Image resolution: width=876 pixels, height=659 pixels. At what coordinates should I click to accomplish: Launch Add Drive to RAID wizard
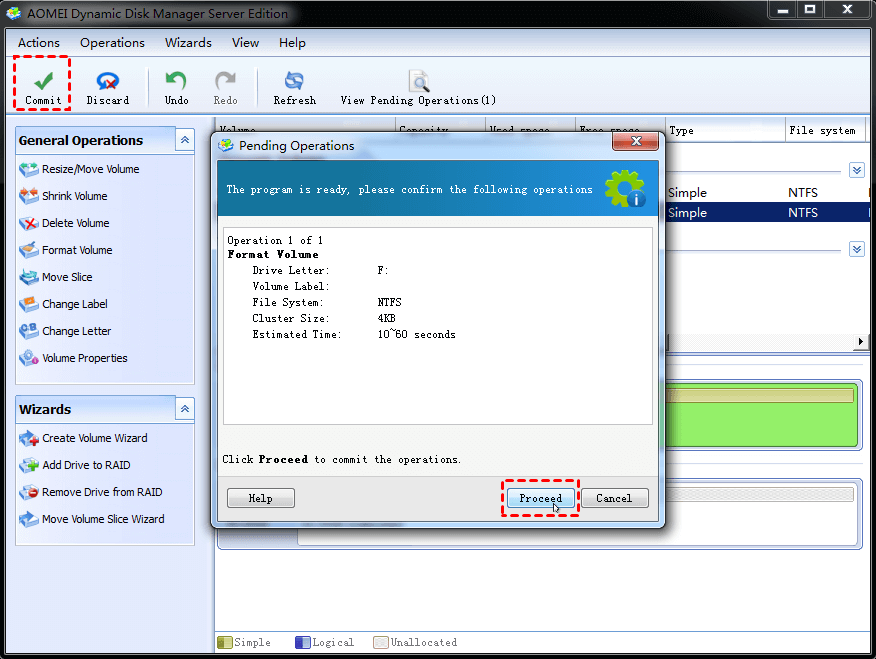coord(74,465)
